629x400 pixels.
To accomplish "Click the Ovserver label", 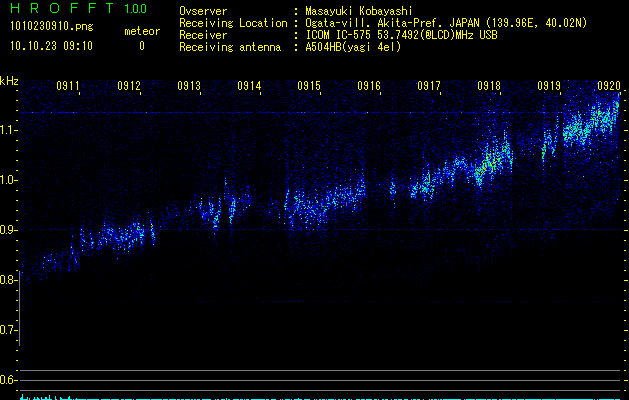I will [x=203, y=11].
